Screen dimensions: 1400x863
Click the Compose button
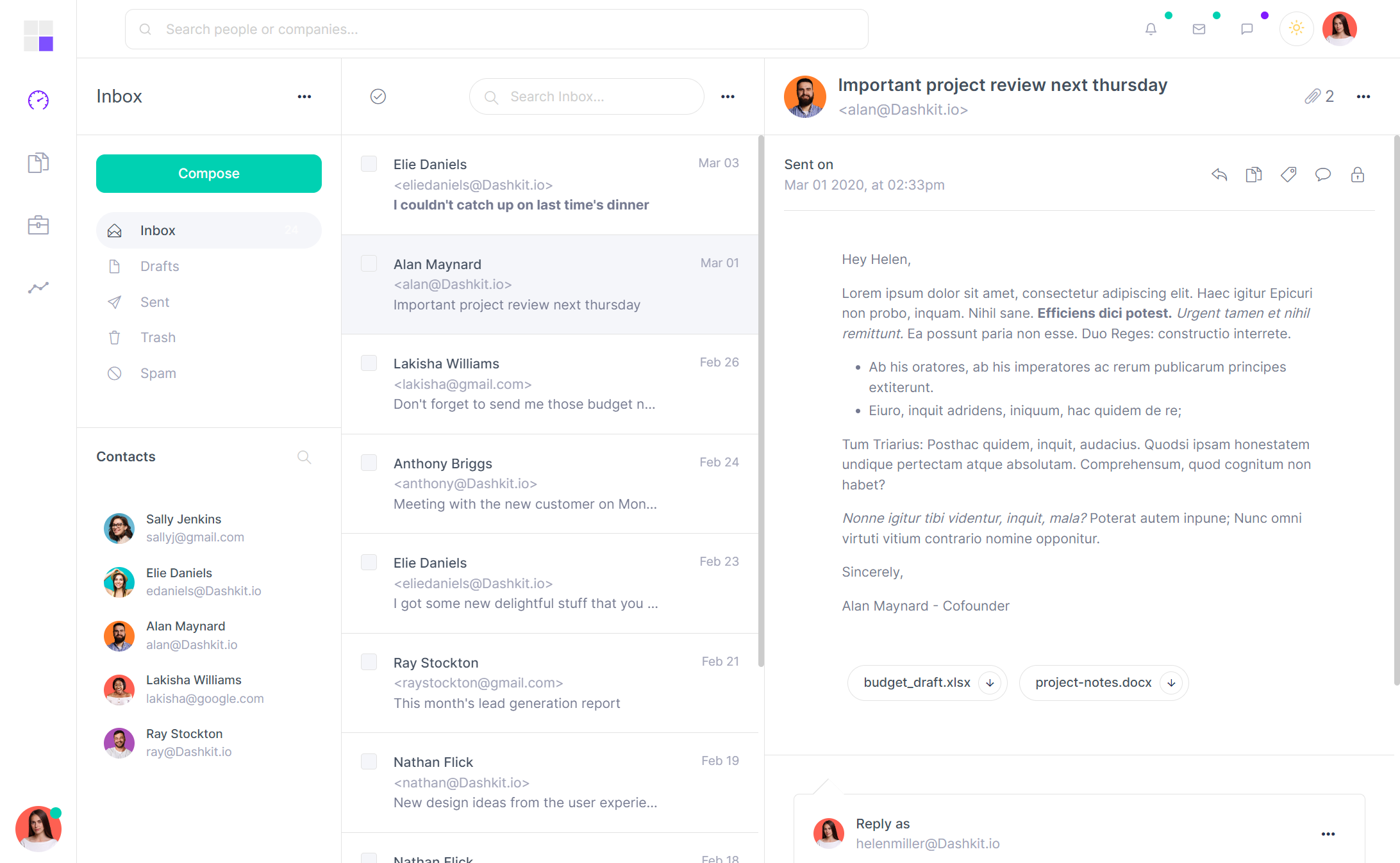[208, 173]
